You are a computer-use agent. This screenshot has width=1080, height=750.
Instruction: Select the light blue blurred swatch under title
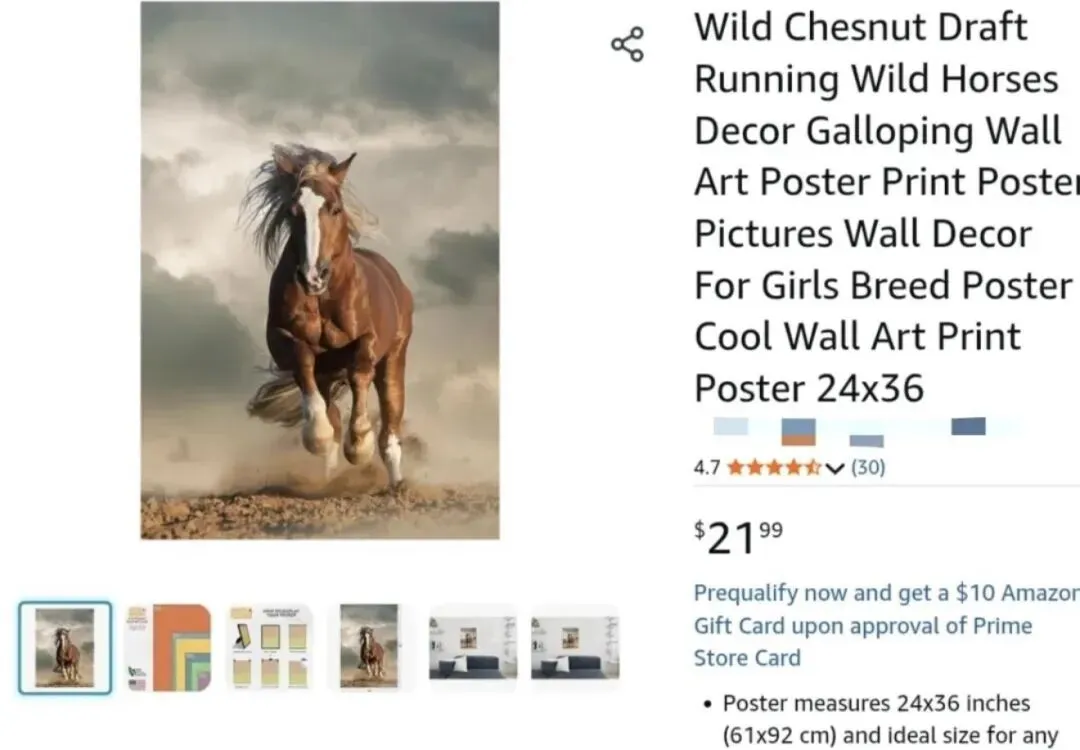731,426
